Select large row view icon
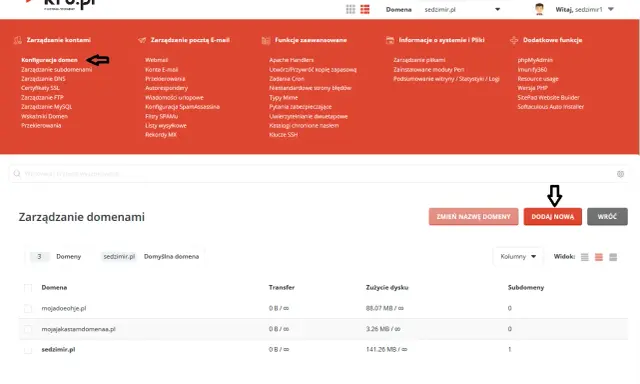640x384 pixels. tap(613, 257)
